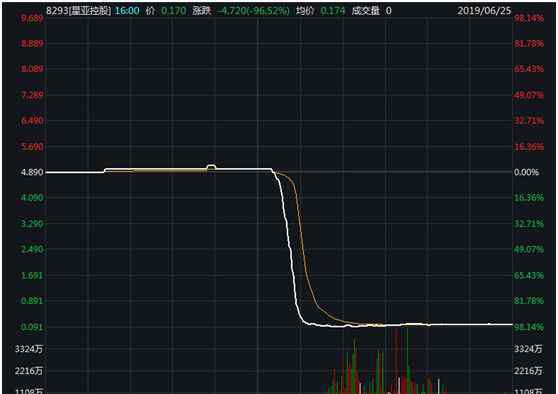558x394 pixels.
Task: Select the average price value 0.174
Action: (333, 11)
